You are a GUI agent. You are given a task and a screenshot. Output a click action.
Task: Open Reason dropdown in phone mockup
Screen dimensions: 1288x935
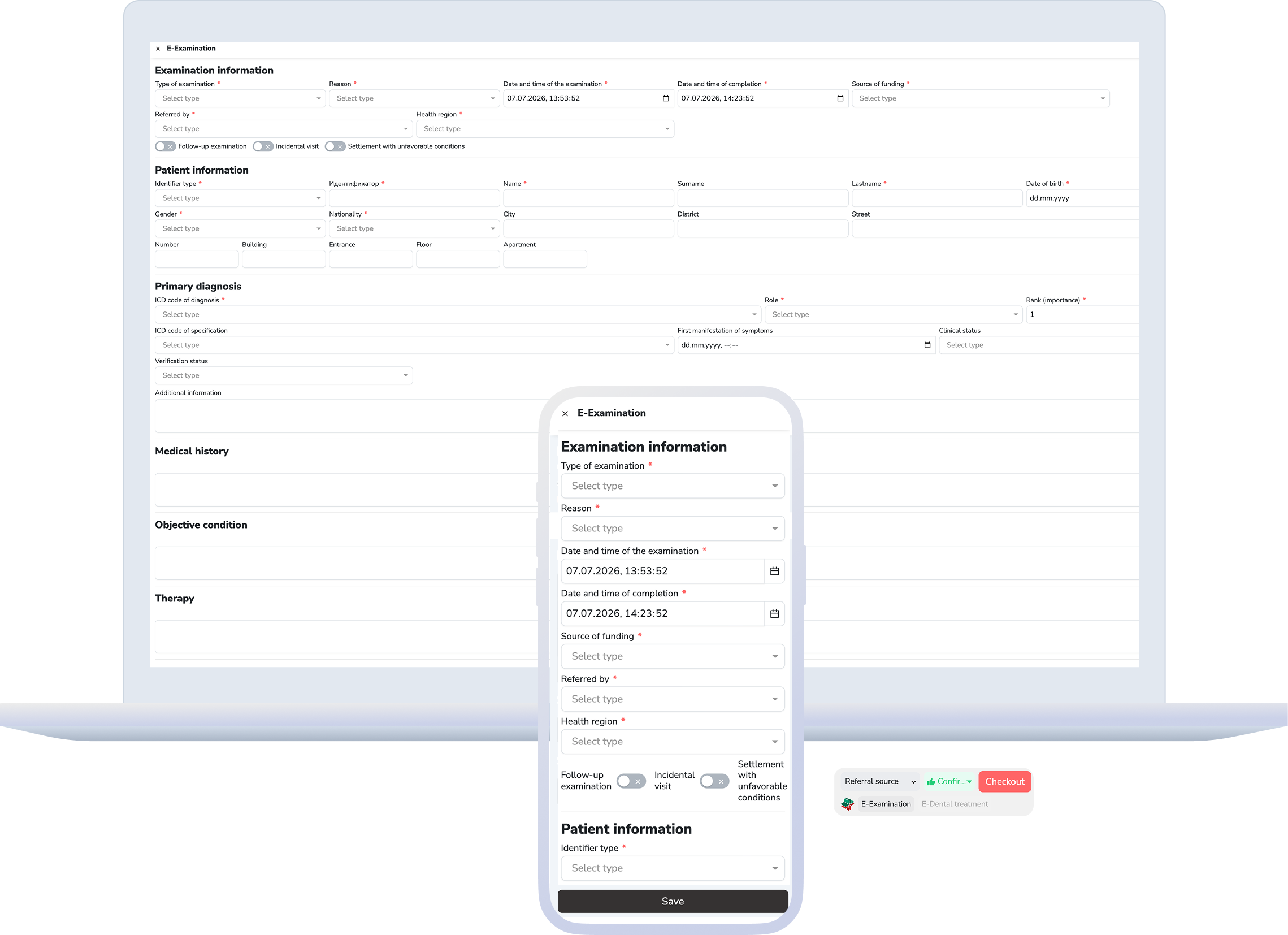(x=673, y=529)
